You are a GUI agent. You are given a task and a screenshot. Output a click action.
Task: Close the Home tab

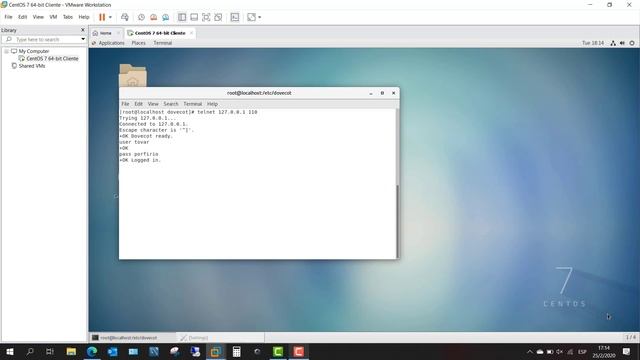tap(118, 33)
